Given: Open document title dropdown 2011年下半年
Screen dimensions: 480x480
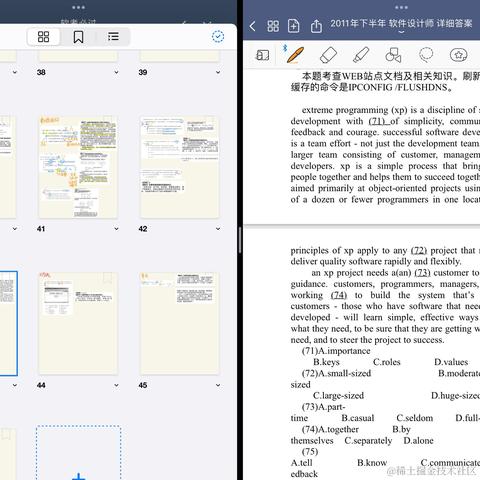Looking at the screenshot, I should click(401, 25).
